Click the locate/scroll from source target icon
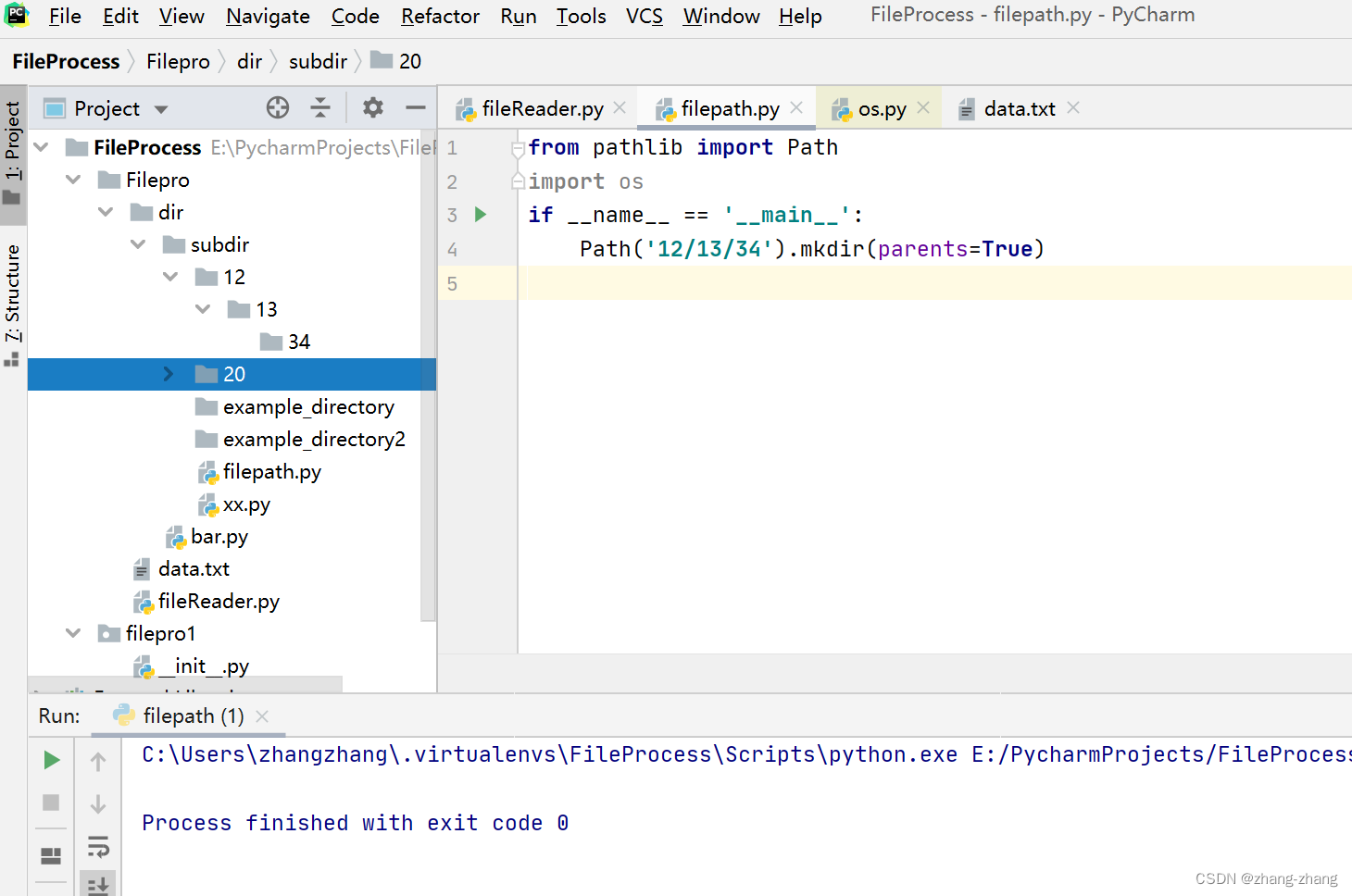This screenshot has width=1352, height=896. click(278, 108)
